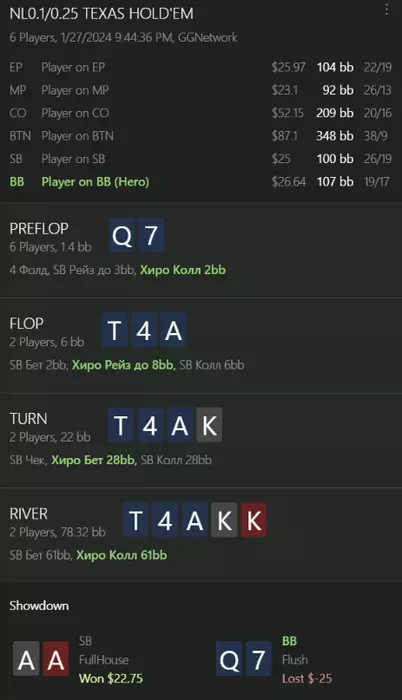
Task: Select the A card on the flop
Action: click(173, 330)
